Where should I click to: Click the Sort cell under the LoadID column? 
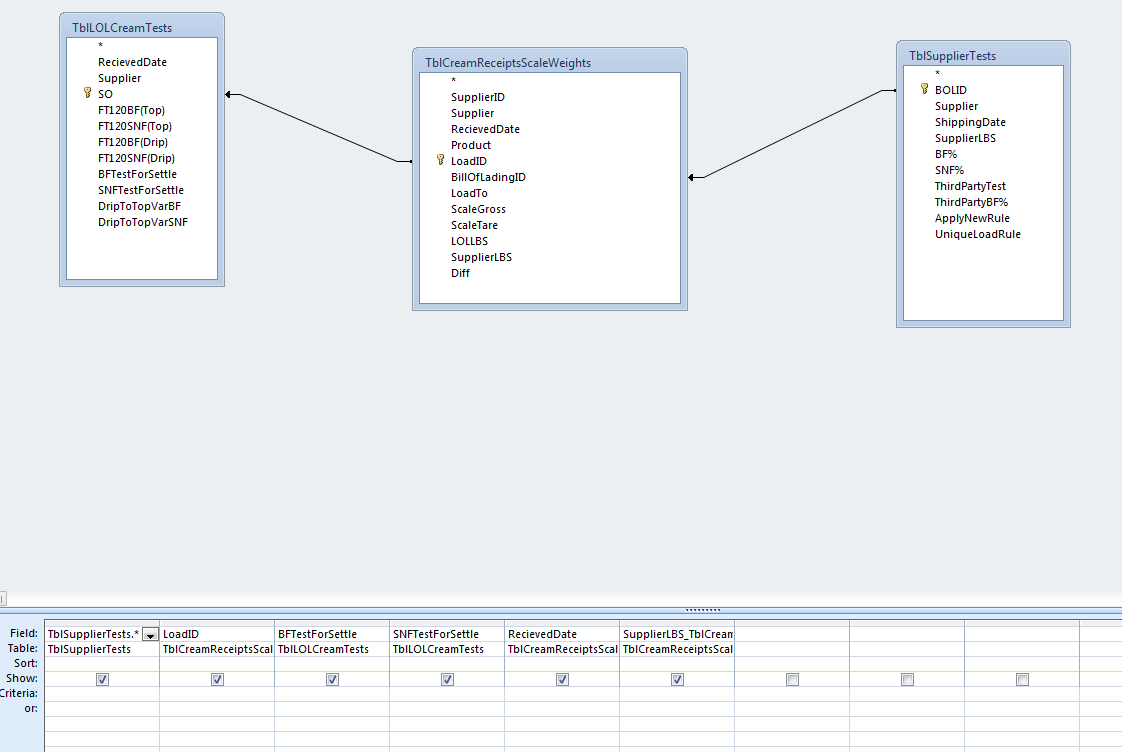pyautogui.click(x=217, y=664)
